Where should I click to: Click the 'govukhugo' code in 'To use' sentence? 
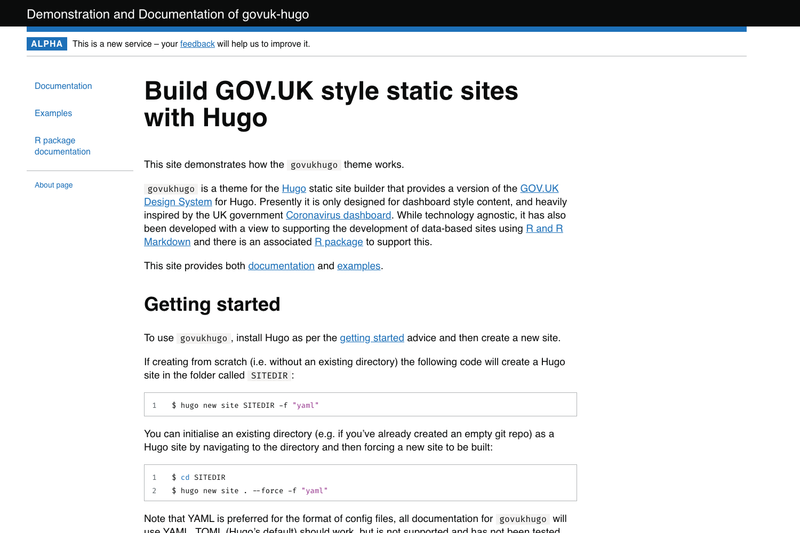click(204, 338)
